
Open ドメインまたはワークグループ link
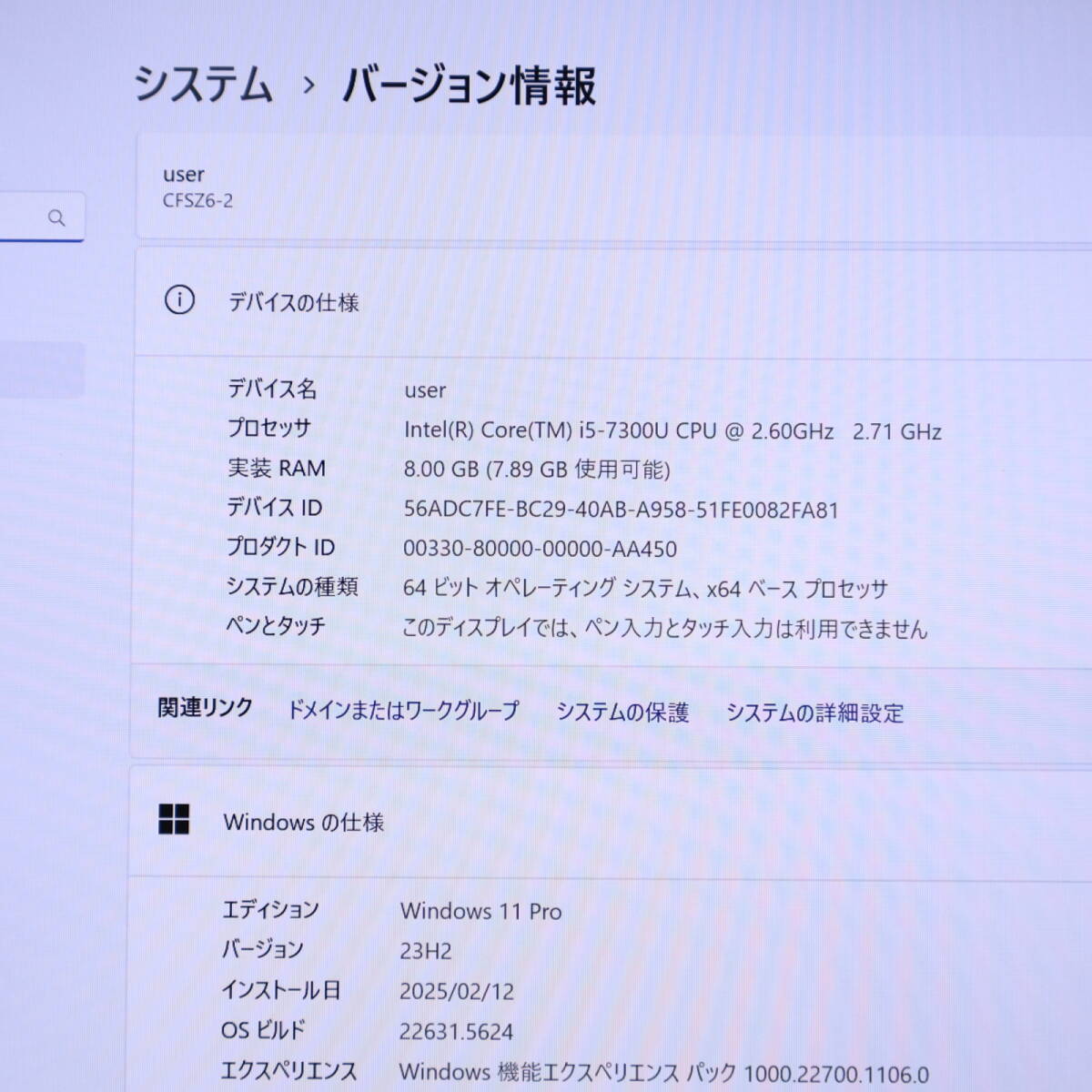pos(403,710)
